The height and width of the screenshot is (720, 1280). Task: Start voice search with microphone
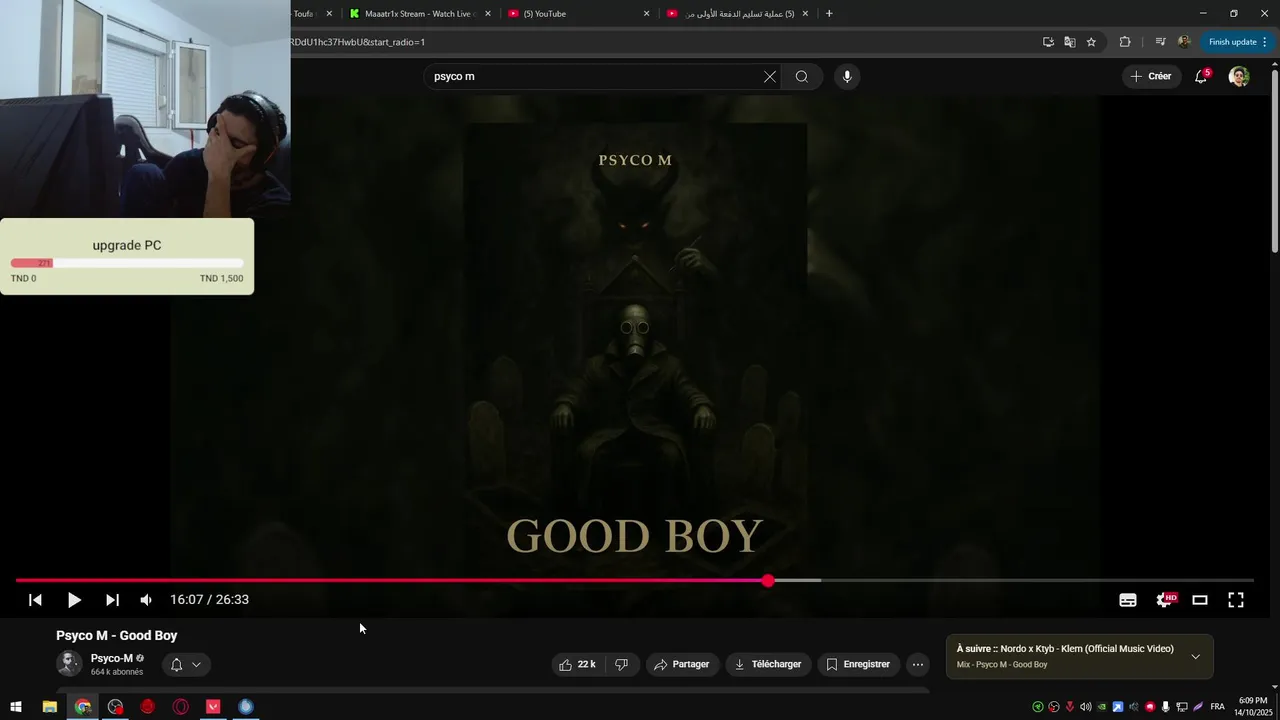pyautogui.click(x=847, y=77)
